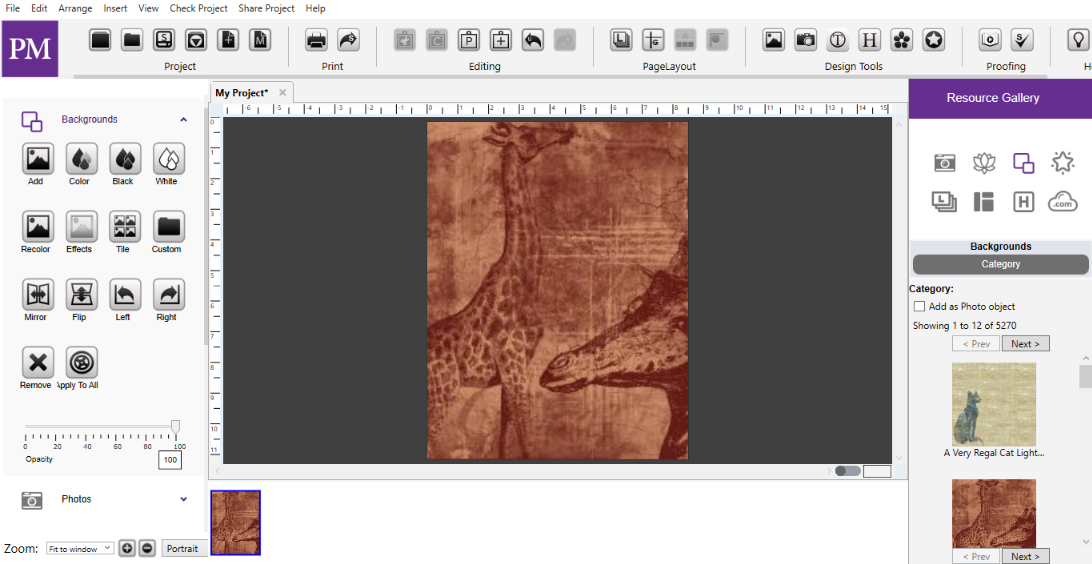
Task: Check the Add as Photo object box
Action: pos(919,306)
